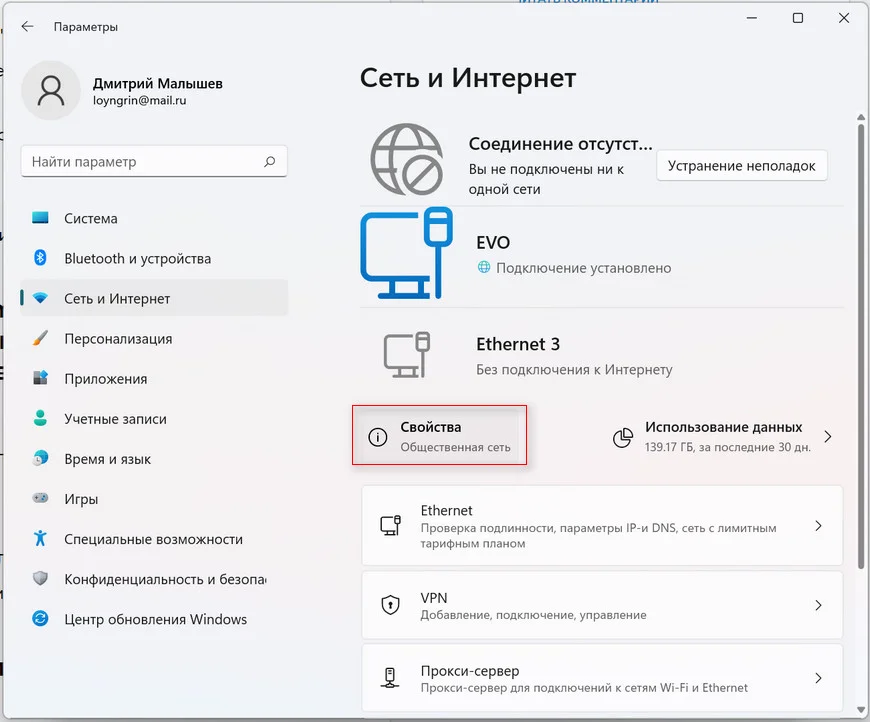Screen dimensions: 870x722
Task: Select Персонализация in the sidebar
Action: [118, 339]
